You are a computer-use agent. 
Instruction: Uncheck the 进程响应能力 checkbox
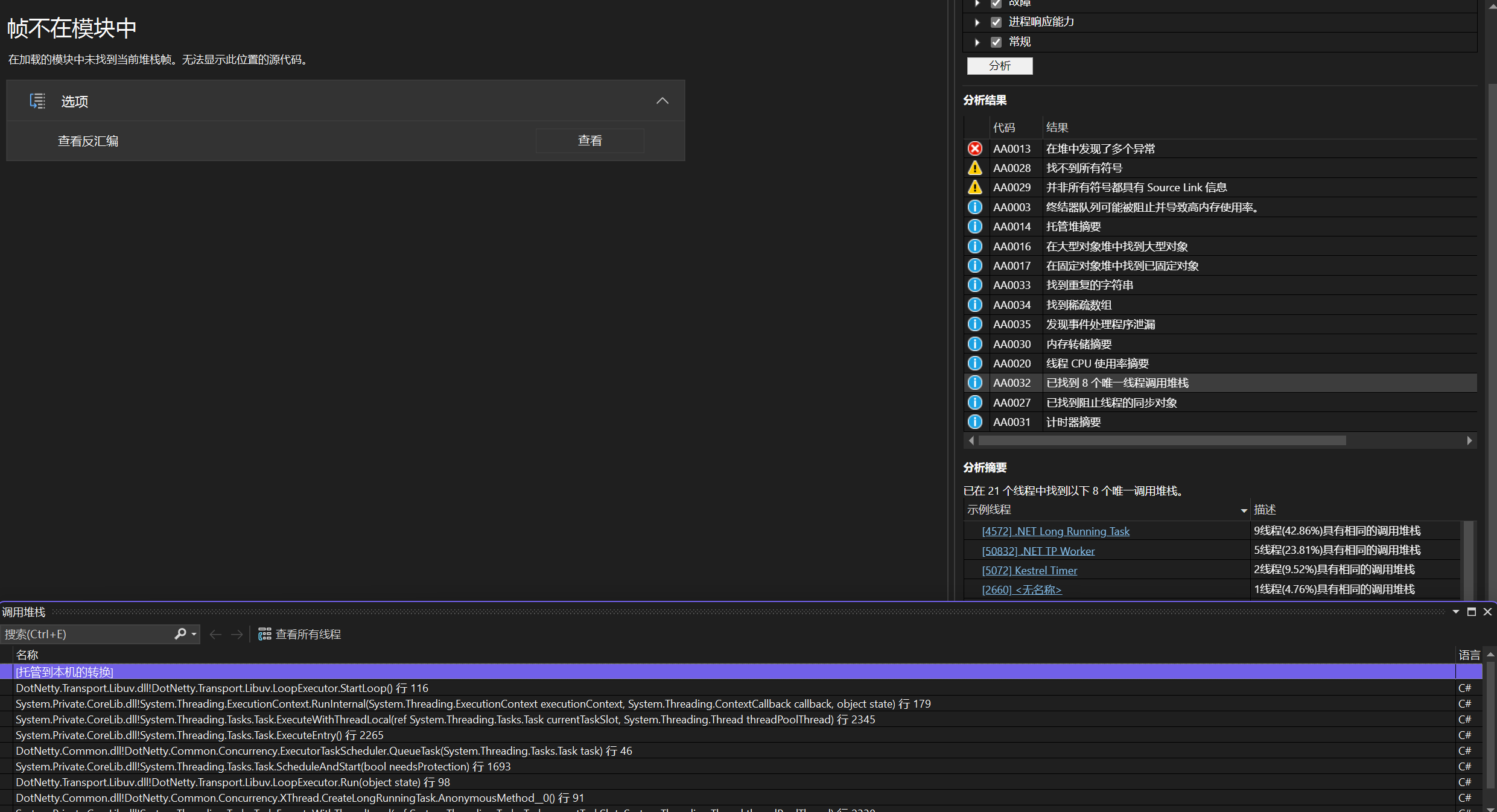click(996, 22)
